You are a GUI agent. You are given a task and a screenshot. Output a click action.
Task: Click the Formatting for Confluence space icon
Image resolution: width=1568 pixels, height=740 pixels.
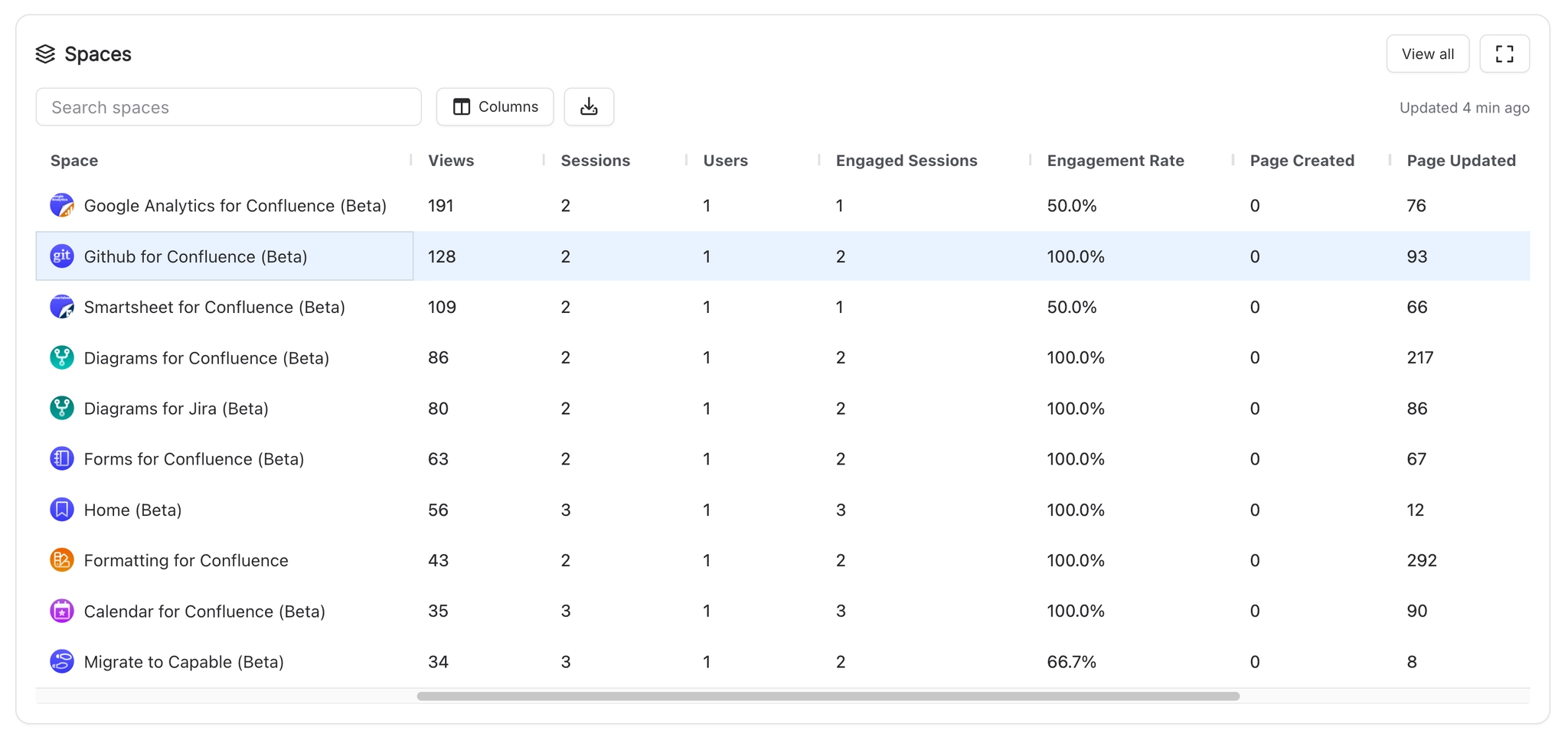tap(62, 560)
